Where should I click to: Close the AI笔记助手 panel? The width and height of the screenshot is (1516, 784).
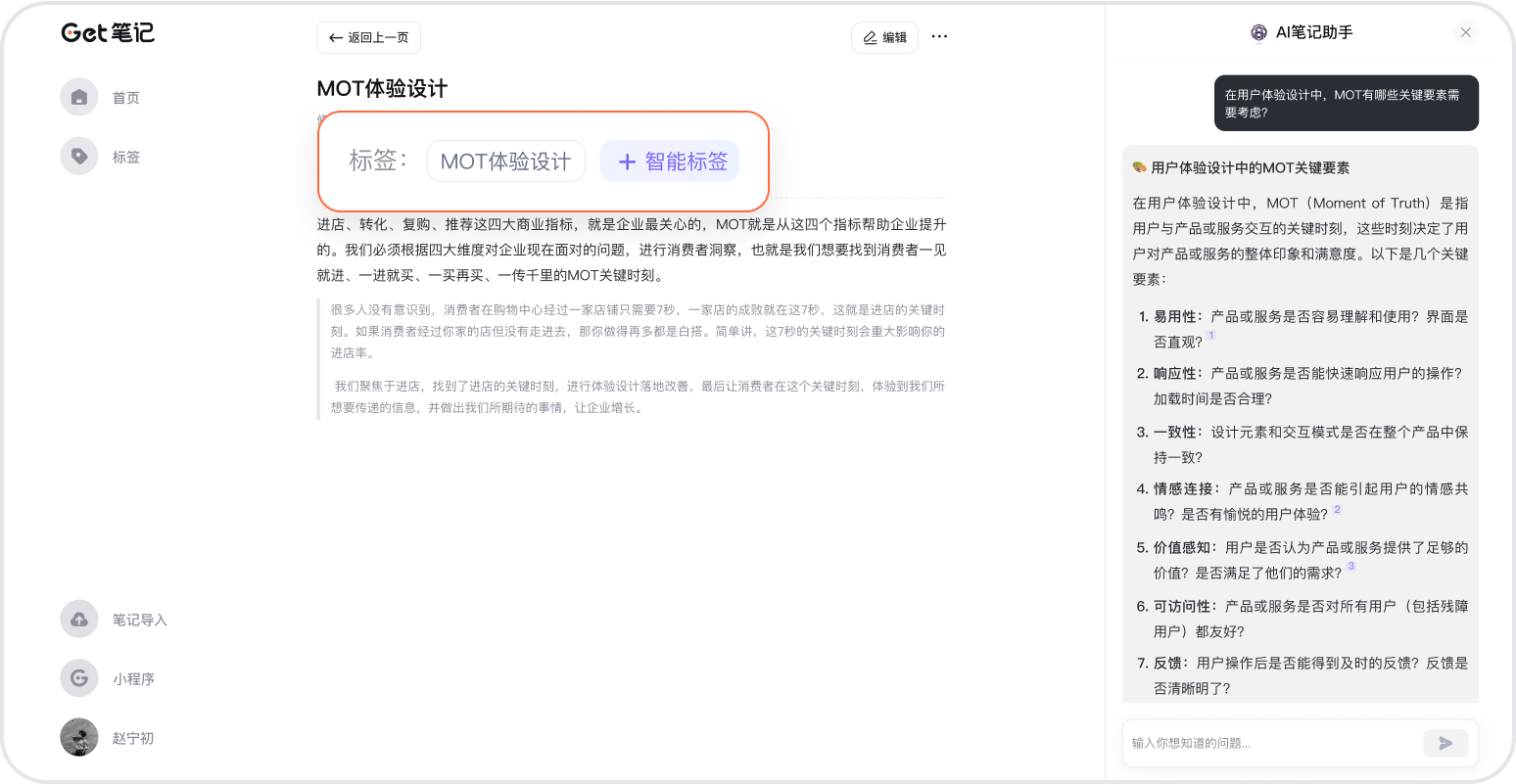point(1465,32)
